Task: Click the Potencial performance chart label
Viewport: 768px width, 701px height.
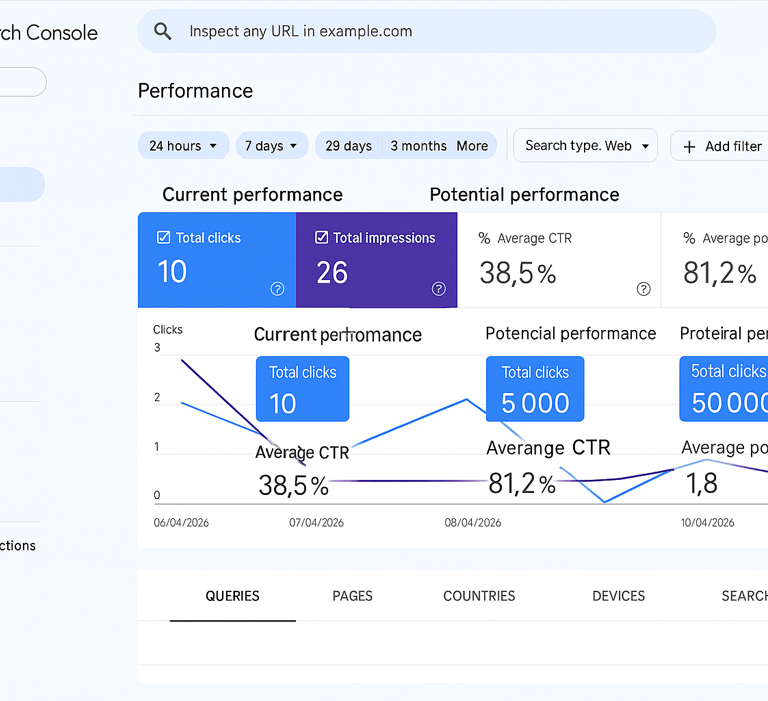Action: coord(571,334)
